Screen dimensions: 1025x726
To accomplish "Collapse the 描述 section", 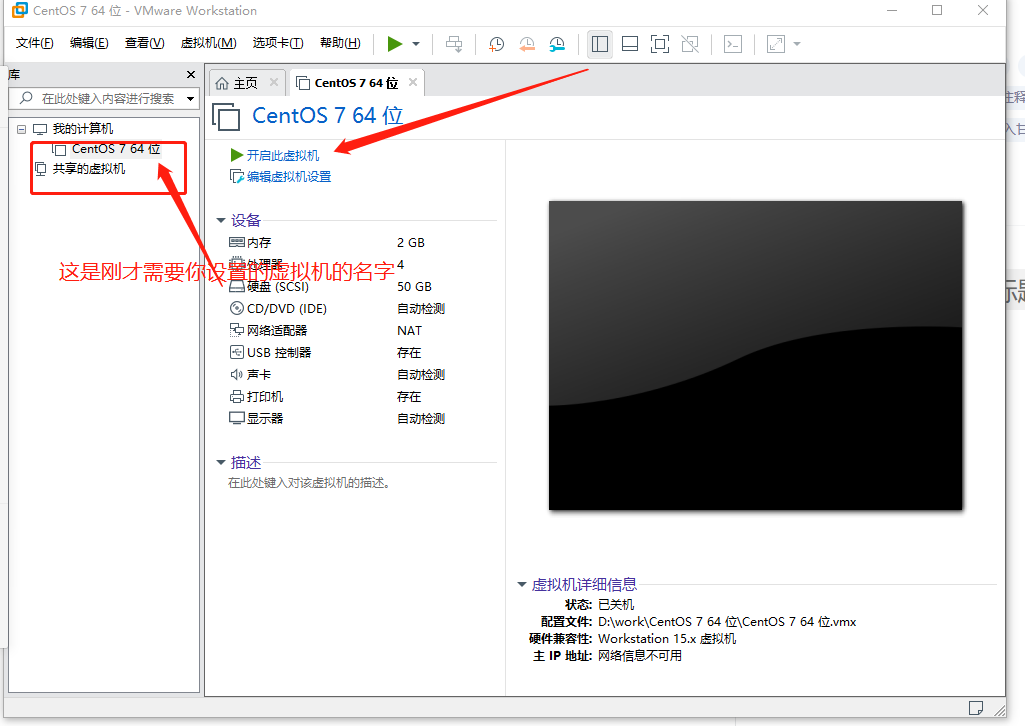I will tap(221, 463).
